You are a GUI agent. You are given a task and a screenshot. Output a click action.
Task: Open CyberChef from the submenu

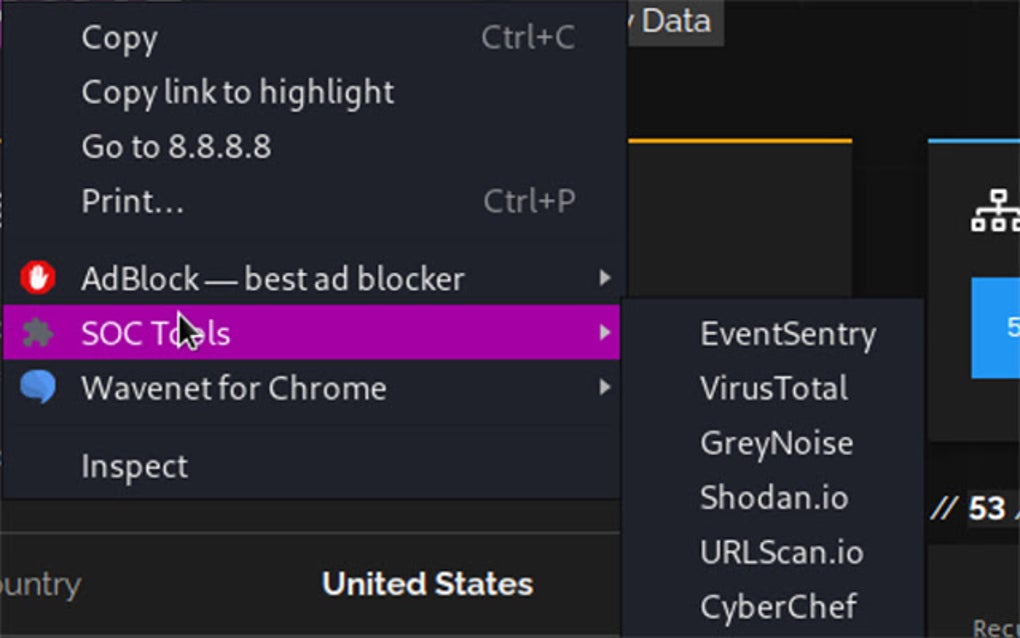(777, 606)
